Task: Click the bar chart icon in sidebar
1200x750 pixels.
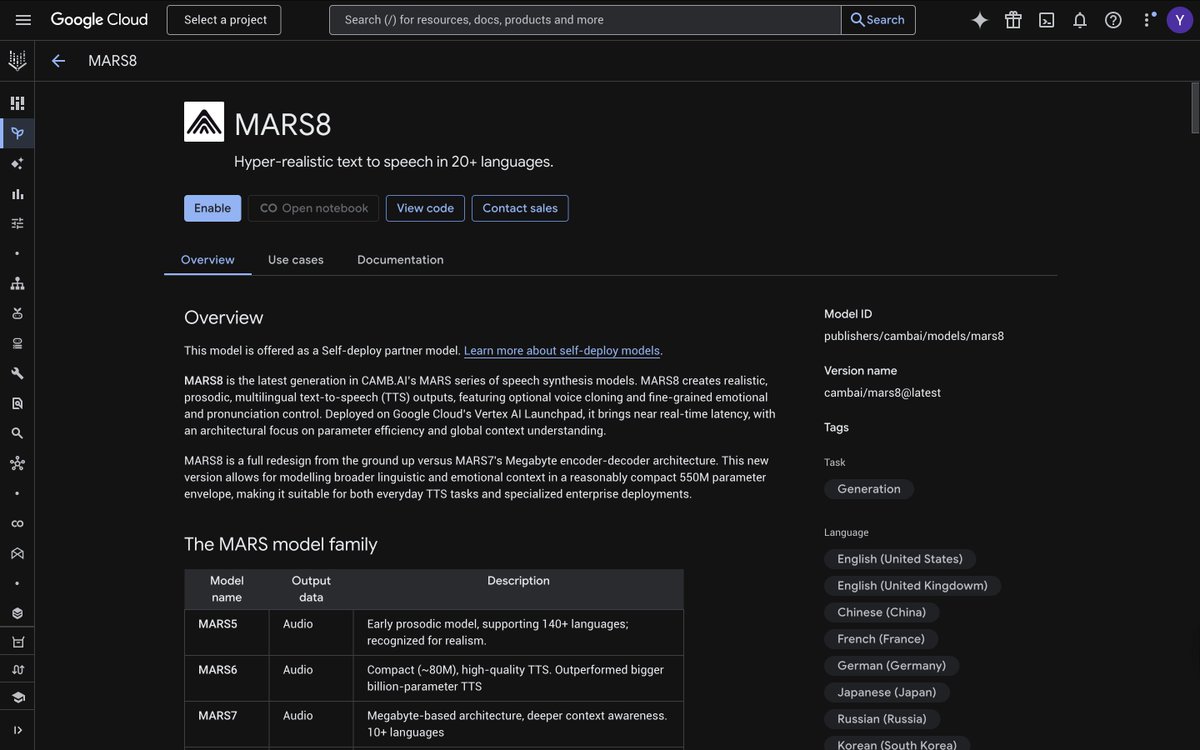Action: tap(17, 193)
